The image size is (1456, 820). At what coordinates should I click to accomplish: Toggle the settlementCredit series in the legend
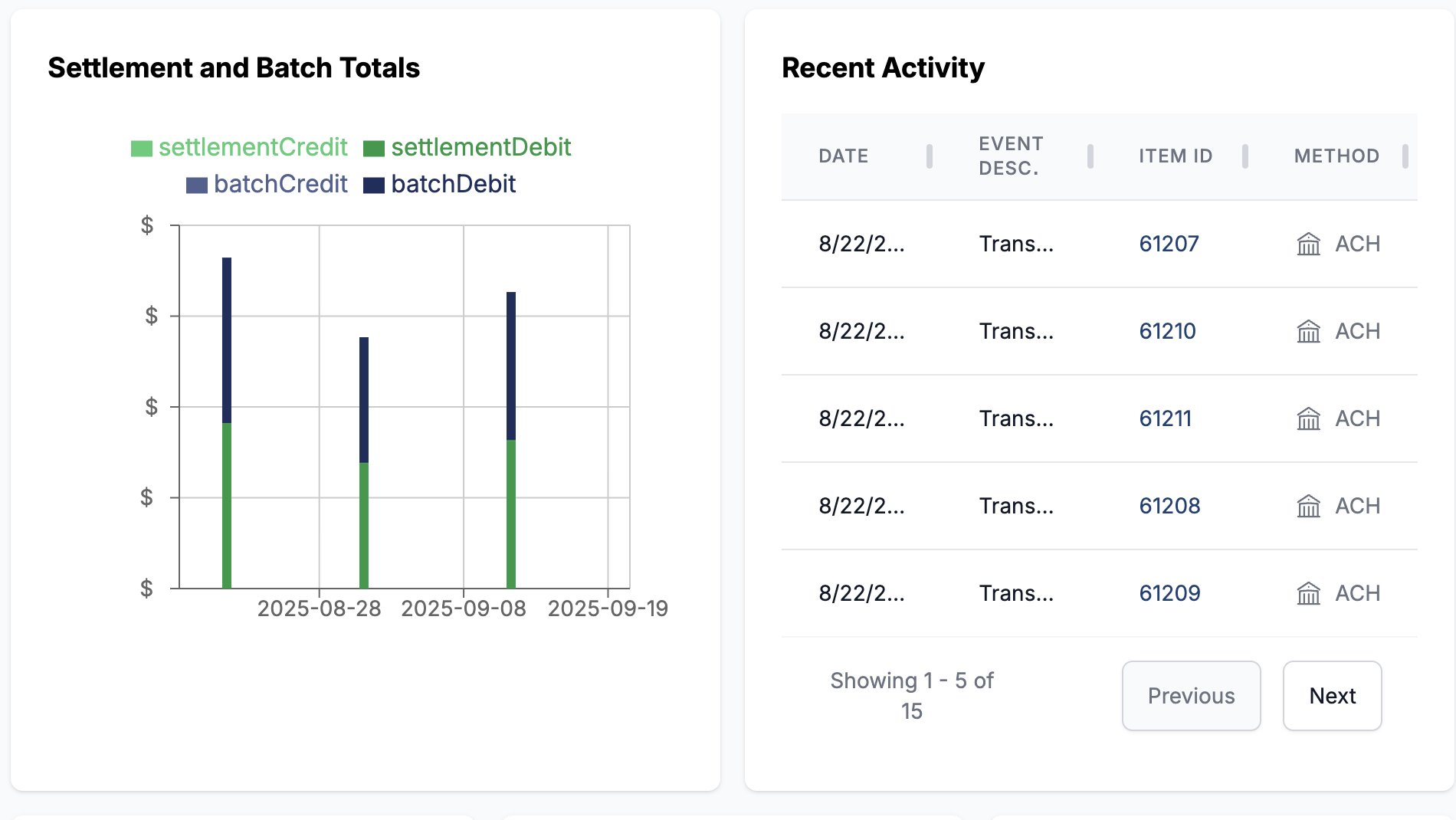tap(241, 146)
